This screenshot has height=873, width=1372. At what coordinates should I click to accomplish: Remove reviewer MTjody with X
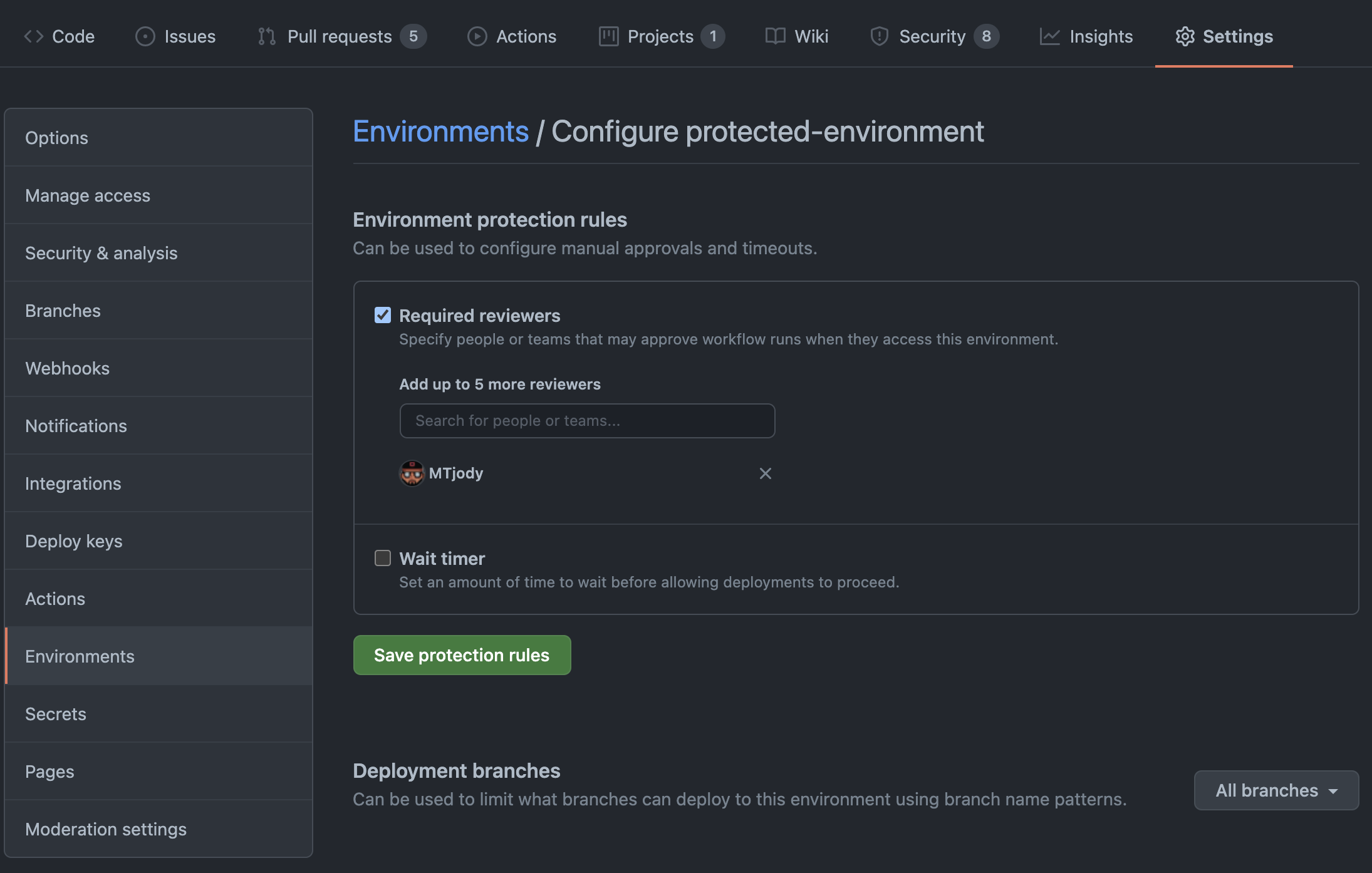point(765,473)
